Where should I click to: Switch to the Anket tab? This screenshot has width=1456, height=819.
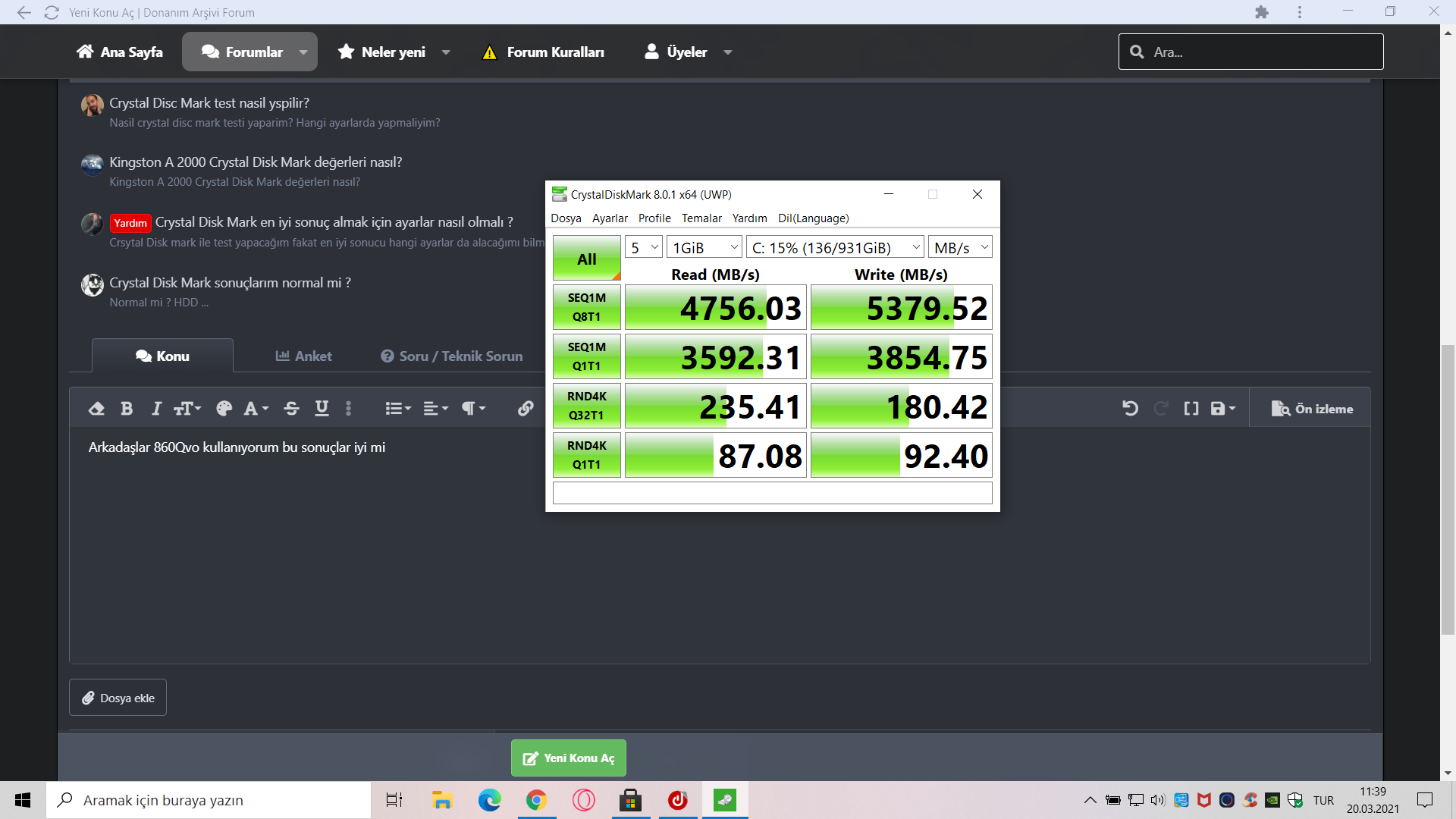tap(303, 356)
